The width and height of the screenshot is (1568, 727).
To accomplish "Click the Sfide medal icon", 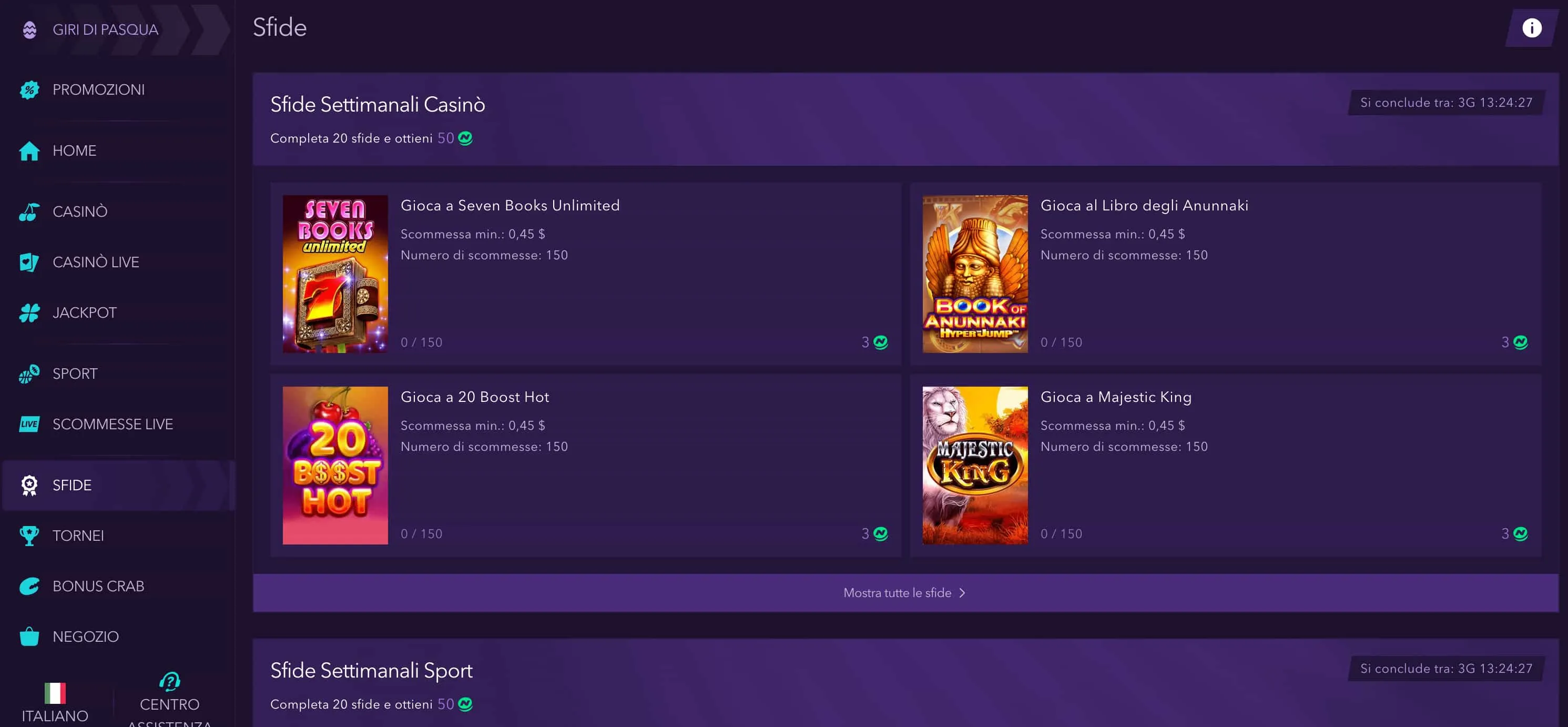I will (29, 484).
